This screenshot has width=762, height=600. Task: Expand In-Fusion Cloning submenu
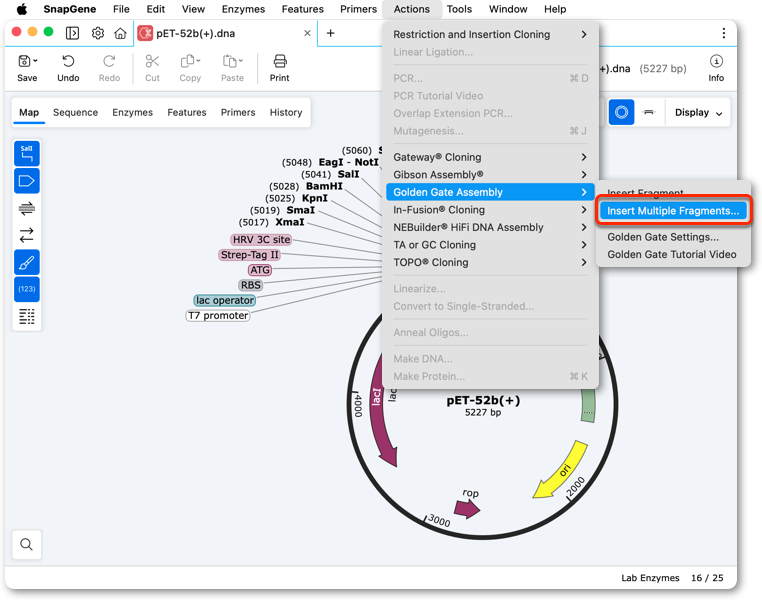(490, 210)
